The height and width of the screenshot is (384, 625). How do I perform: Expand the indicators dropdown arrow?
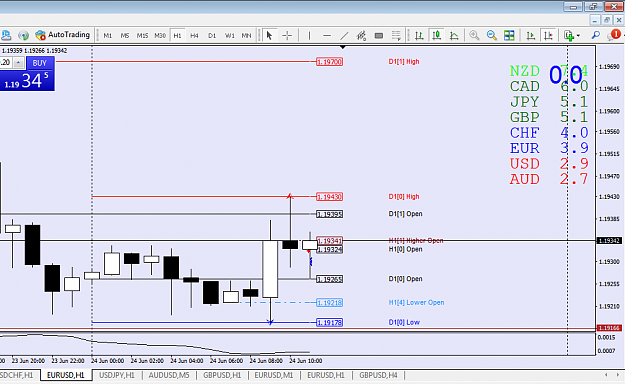coord(578,36)
